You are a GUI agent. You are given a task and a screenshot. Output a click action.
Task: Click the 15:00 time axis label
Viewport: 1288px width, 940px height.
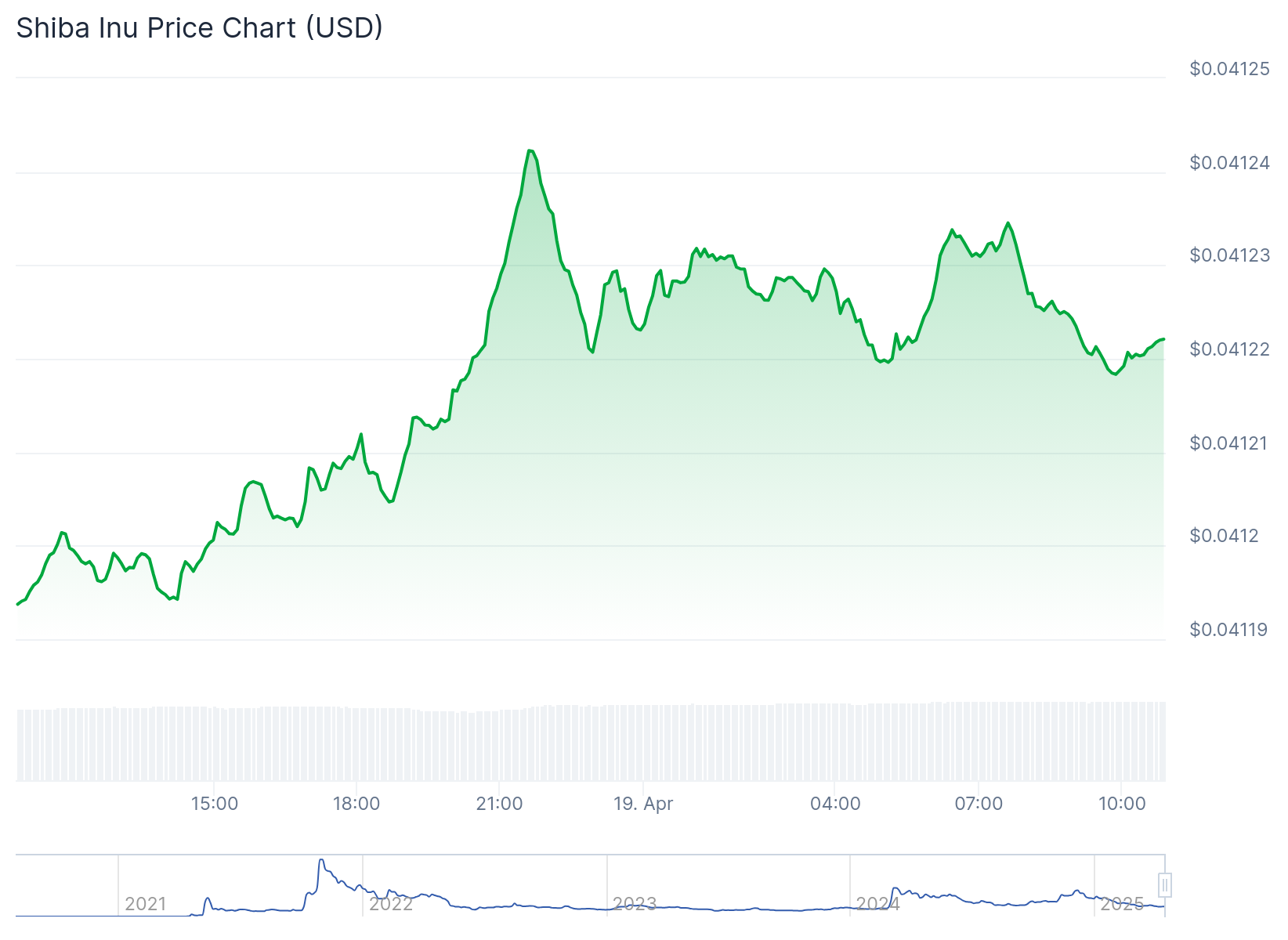coord(214,804)
